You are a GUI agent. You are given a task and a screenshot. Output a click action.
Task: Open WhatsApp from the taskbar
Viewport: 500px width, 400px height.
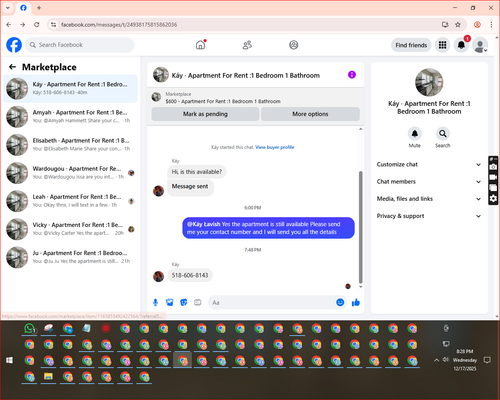pos(30,329)
